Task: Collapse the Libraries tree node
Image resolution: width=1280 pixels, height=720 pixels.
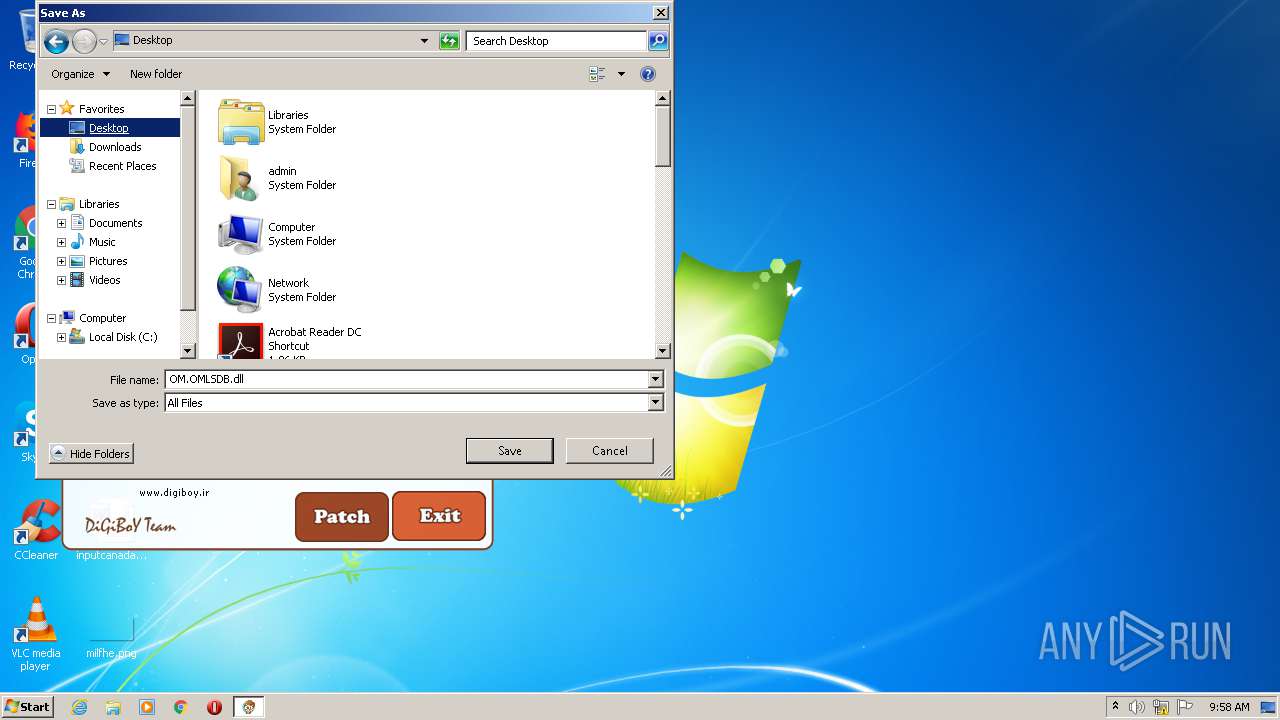Action: click(x=51, y=204)
